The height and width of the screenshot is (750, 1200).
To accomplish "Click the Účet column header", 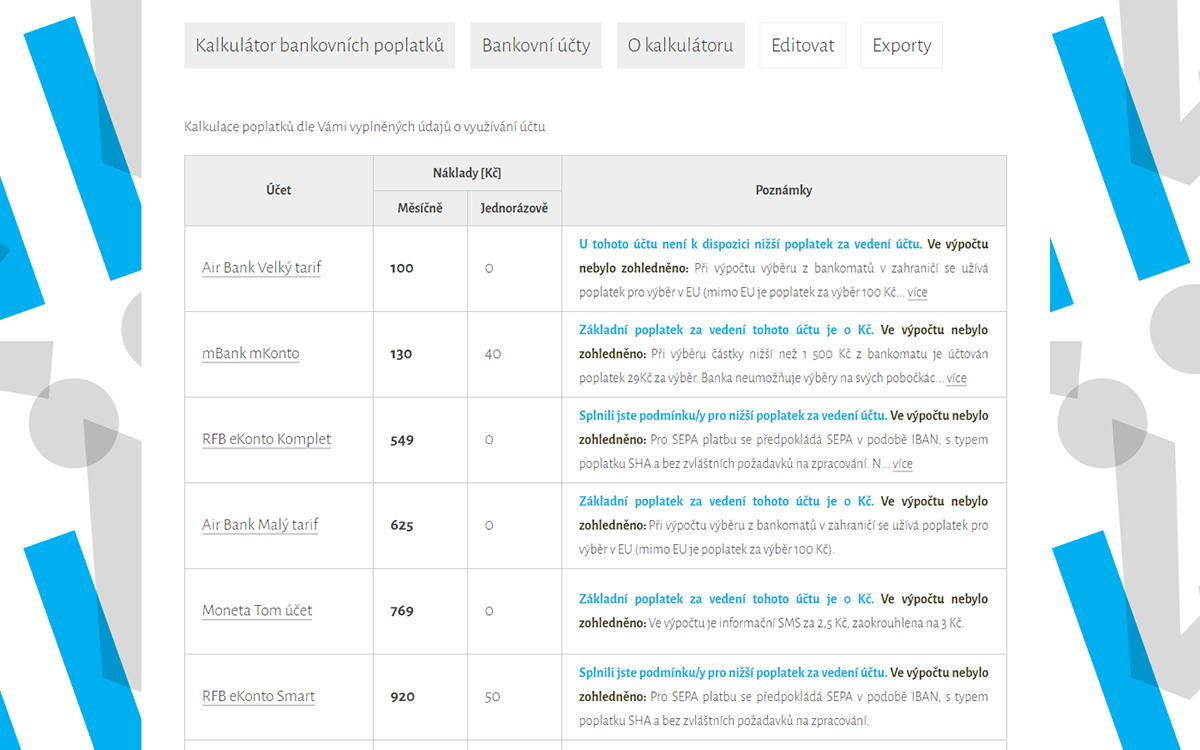I will tap(279, 190).
